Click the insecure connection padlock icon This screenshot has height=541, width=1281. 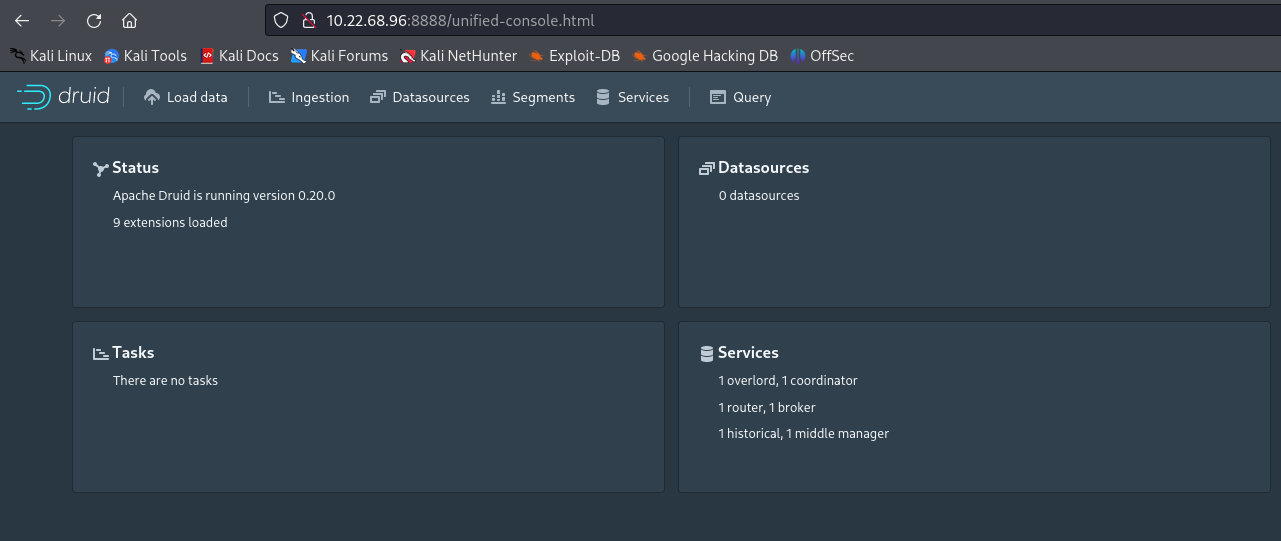(308, 20)
